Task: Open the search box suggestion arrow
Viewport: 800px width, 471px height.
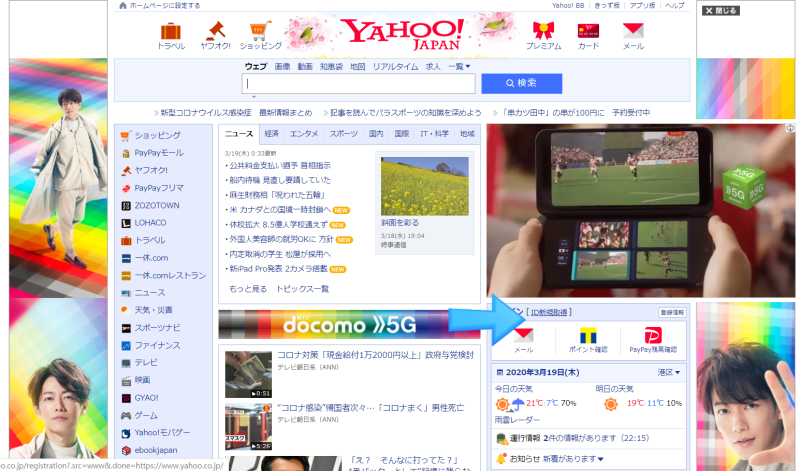Action: pyautogui.click(x=254, y=96)
